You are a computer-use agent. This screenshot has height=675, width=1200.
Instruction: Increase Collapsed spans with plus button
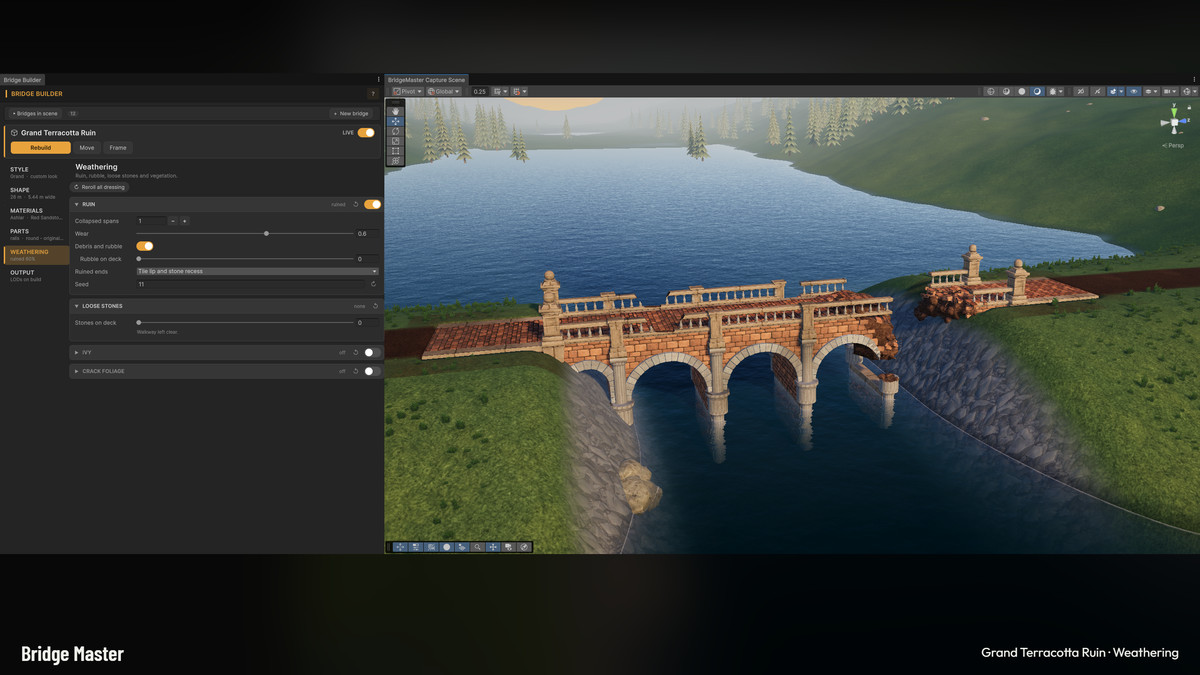click(184, 221)
